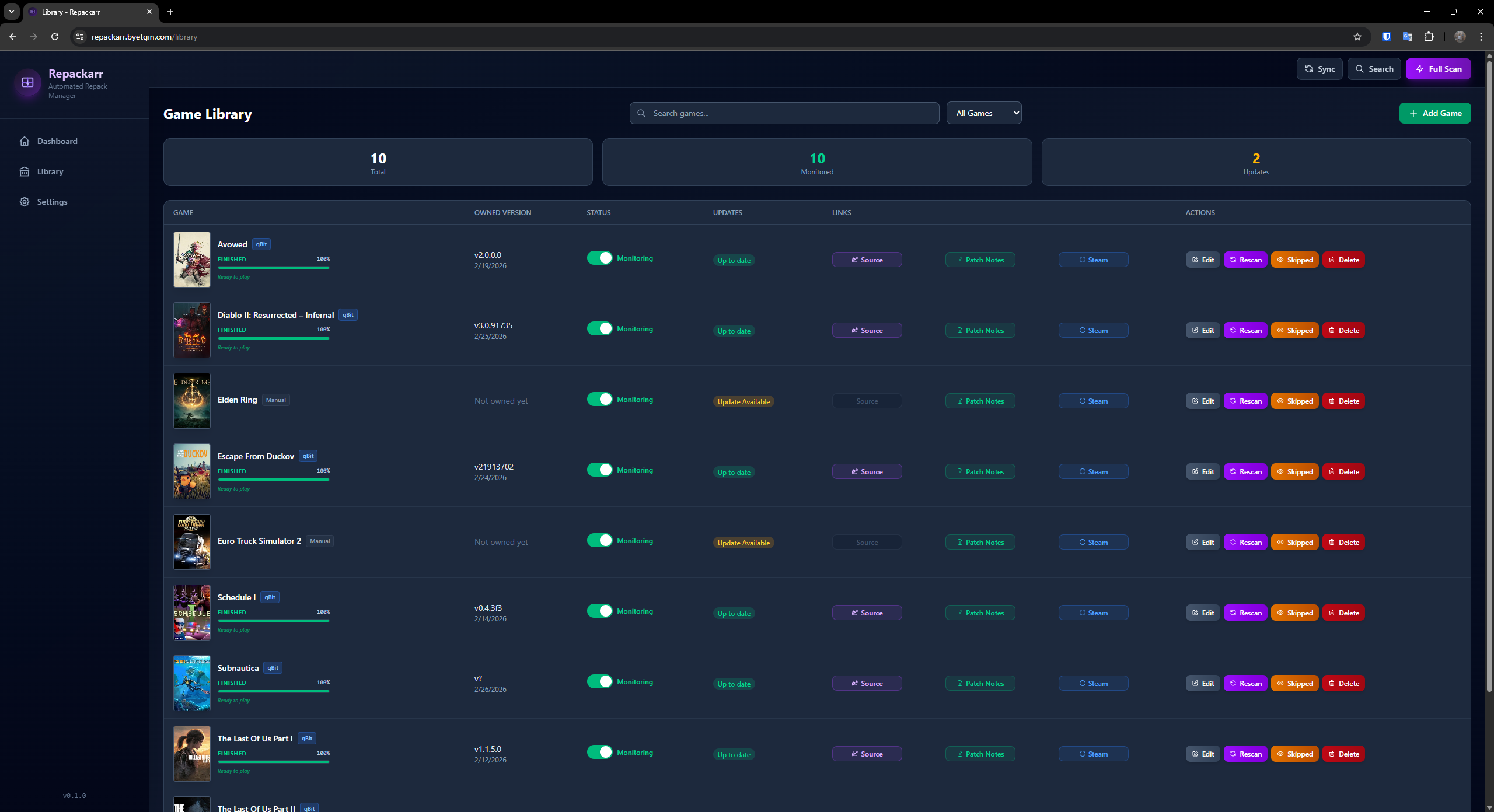Bookmark this page with star icon
The height and width of the screenshot is (812, 1494).
[1357, 37]
